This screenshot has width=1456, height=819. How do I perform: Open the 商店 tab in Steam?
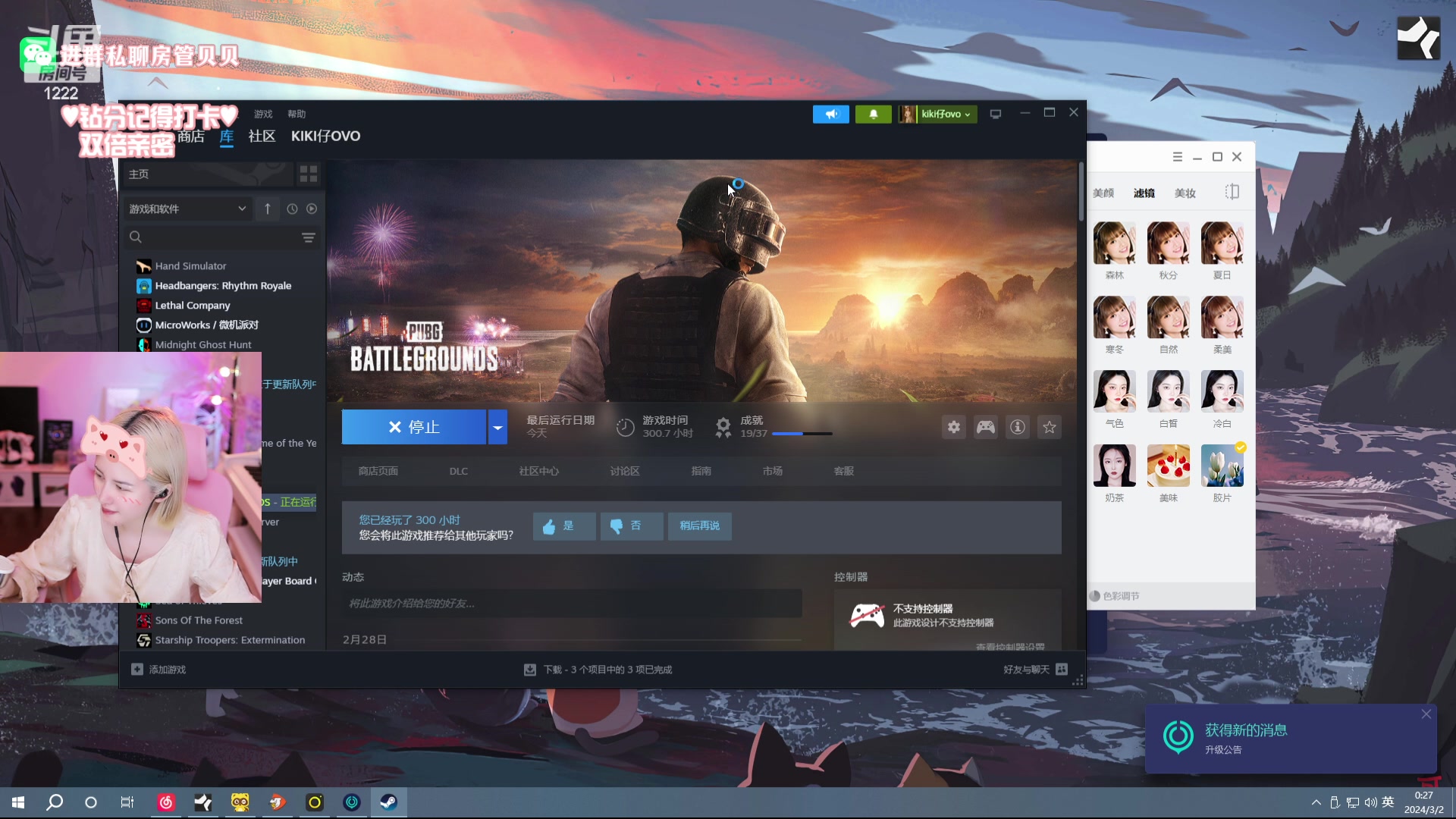pyautogui.click(x=191, y=136)
